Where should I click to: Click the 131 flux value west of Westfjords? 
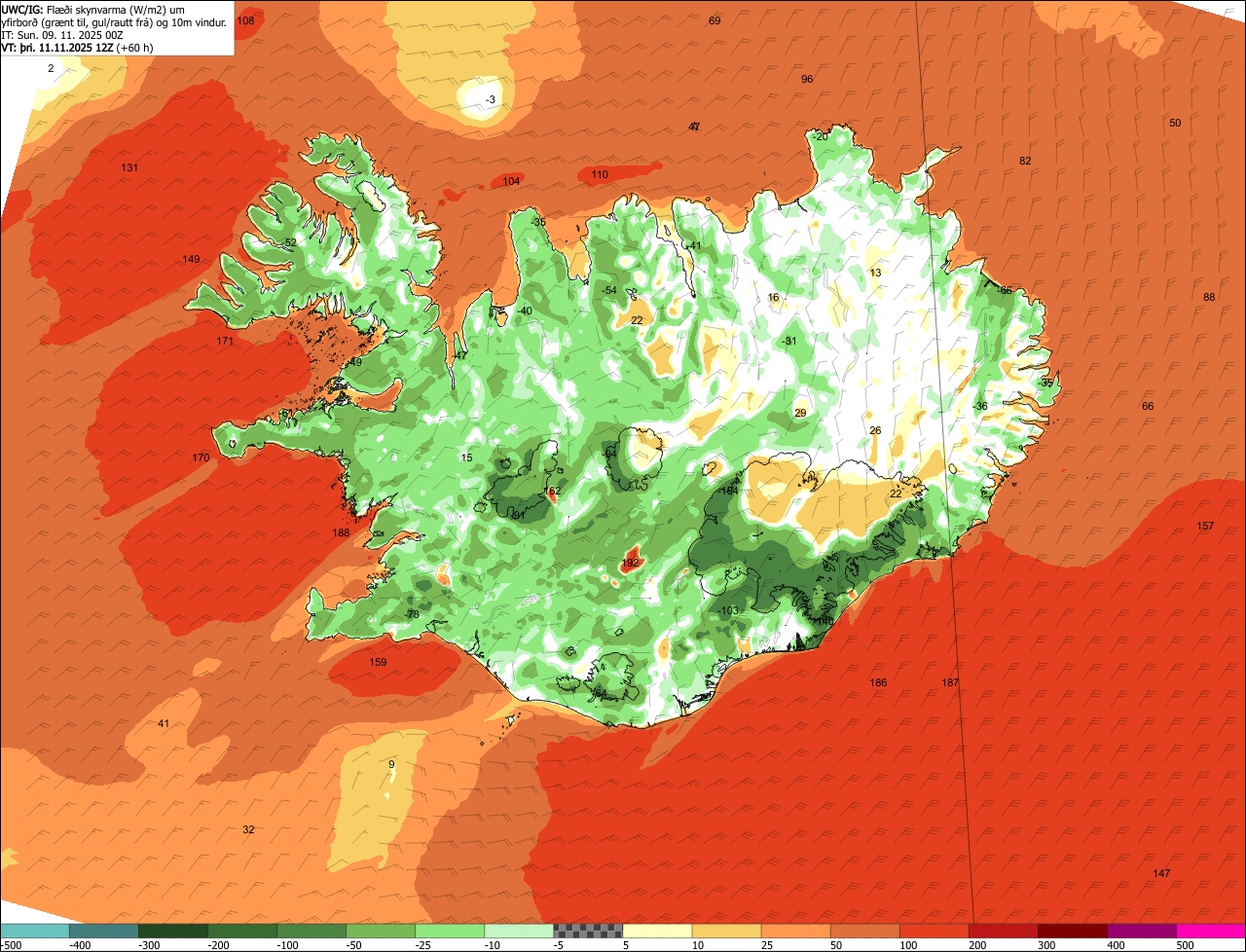[129, 167]
